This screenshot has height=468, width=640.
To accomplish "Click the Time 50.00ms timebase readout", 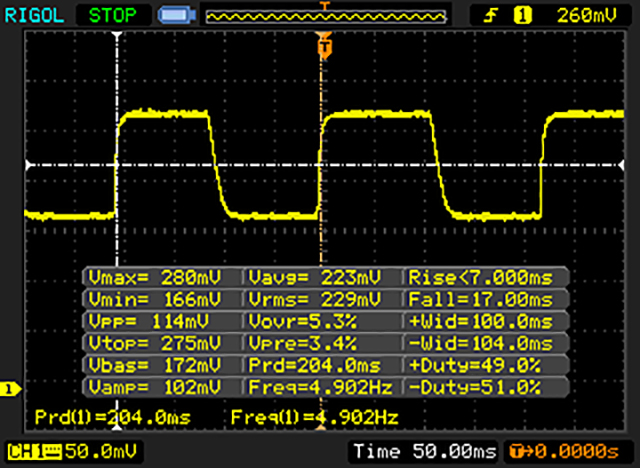I will click(425, 452).
